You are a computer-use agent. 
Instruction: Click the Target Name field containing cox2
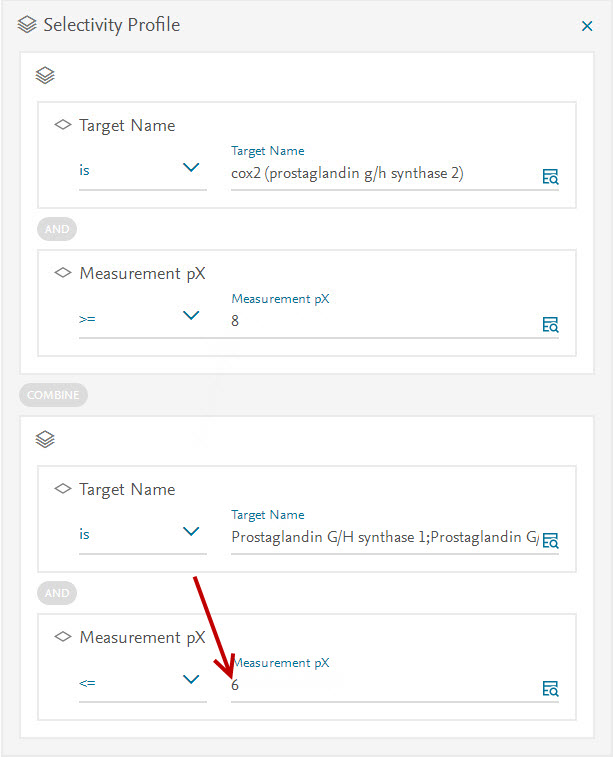[380, 174]
